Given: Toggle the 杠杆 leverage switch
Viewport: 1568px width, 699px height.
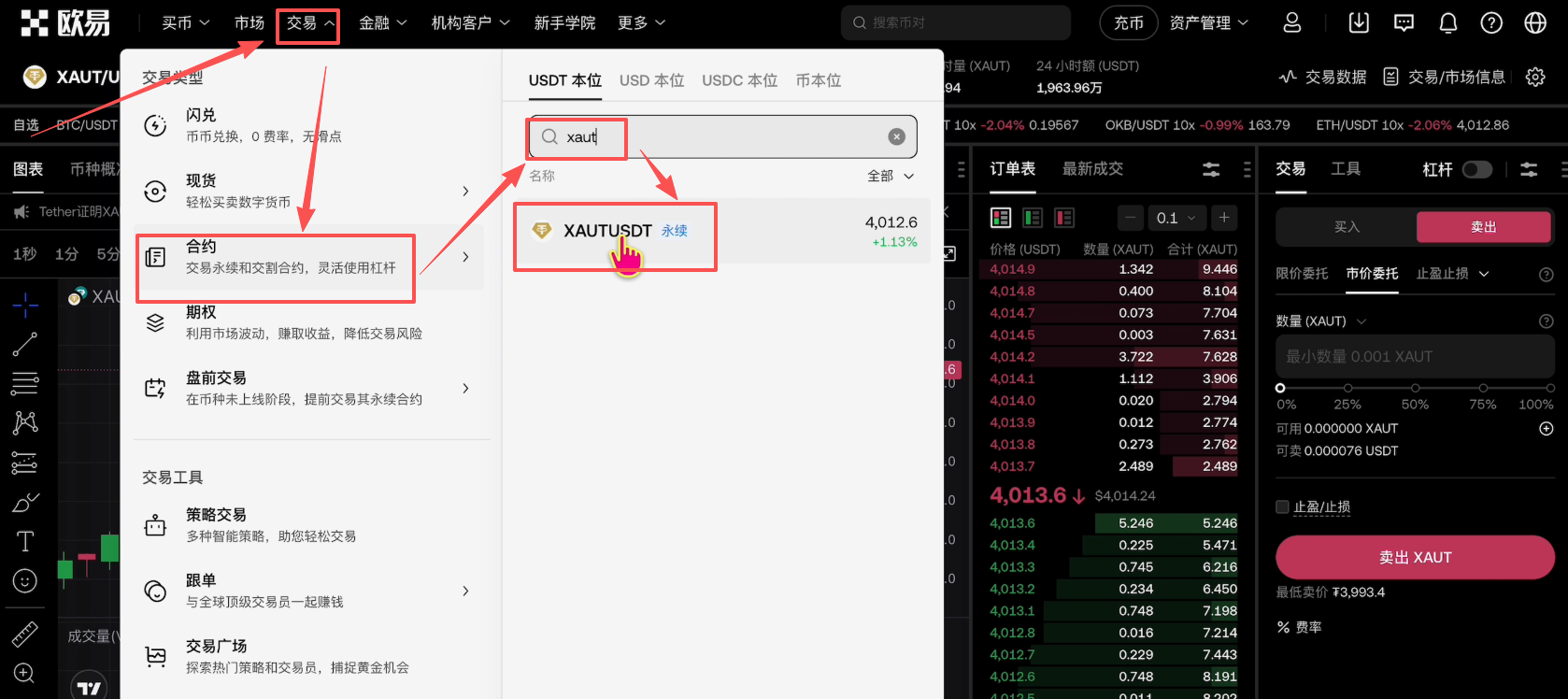Looking at the screenshot, I should coord(1476,169).
